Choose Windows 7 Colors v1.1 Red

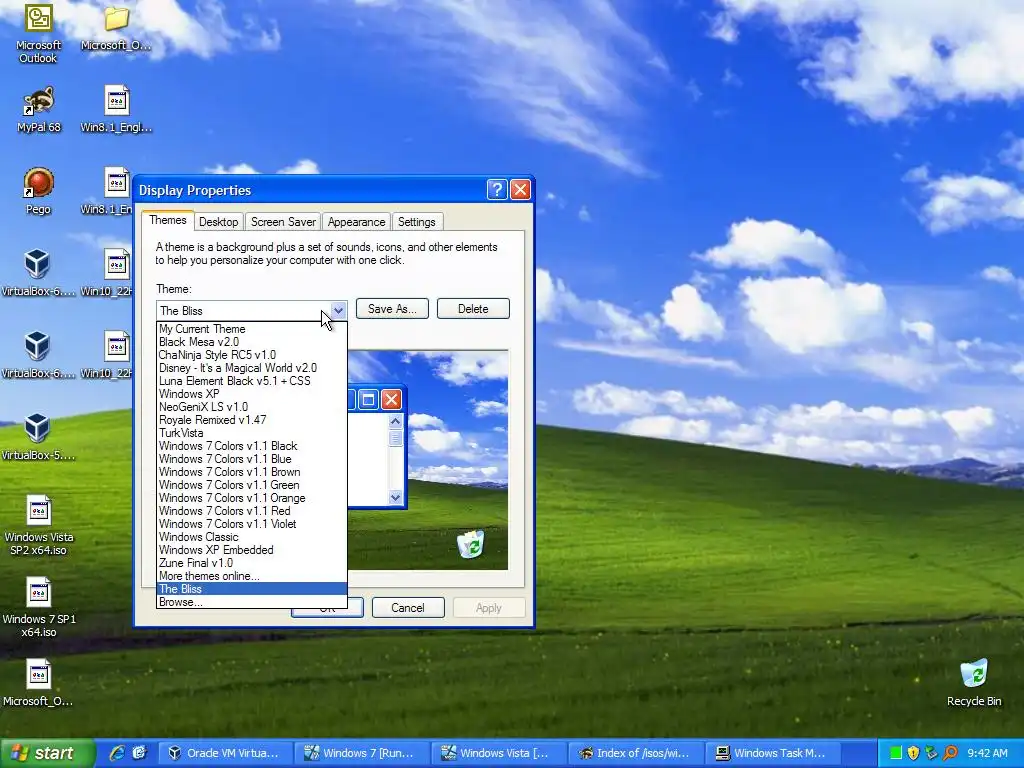point(251,511)
